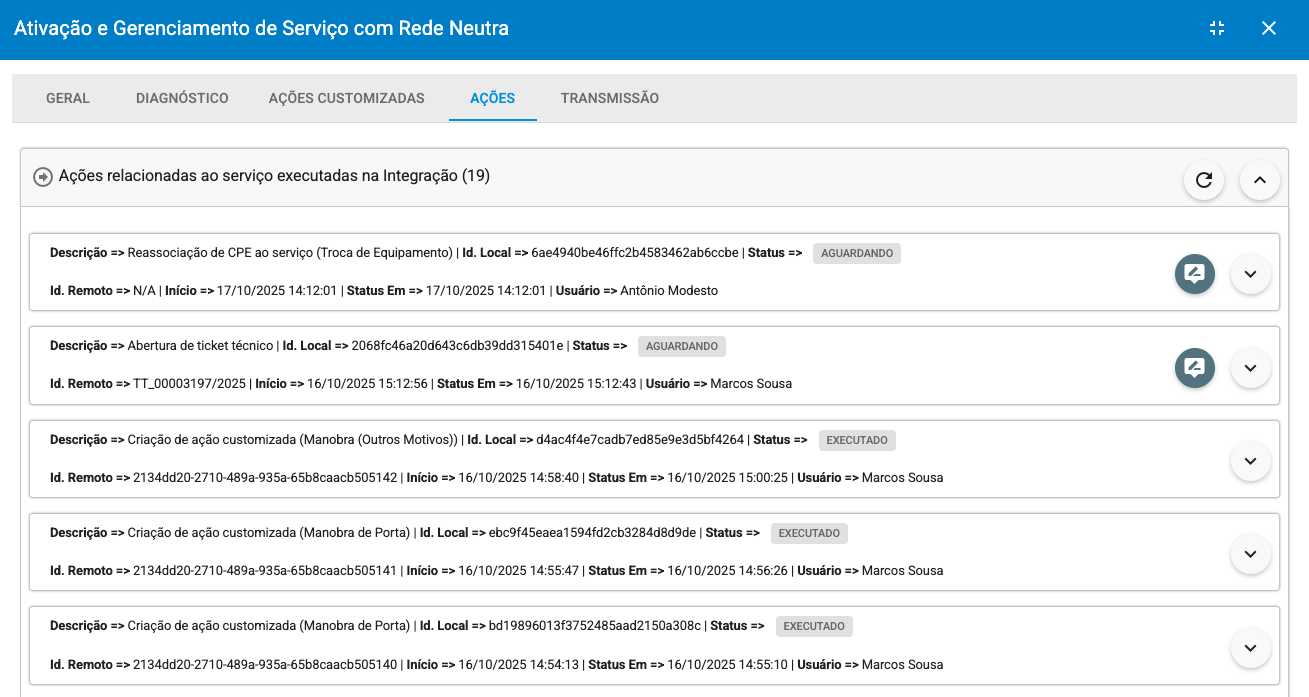Open the DIAGNÓSTICO tab
1309x697 pixels.
[182, 98]
